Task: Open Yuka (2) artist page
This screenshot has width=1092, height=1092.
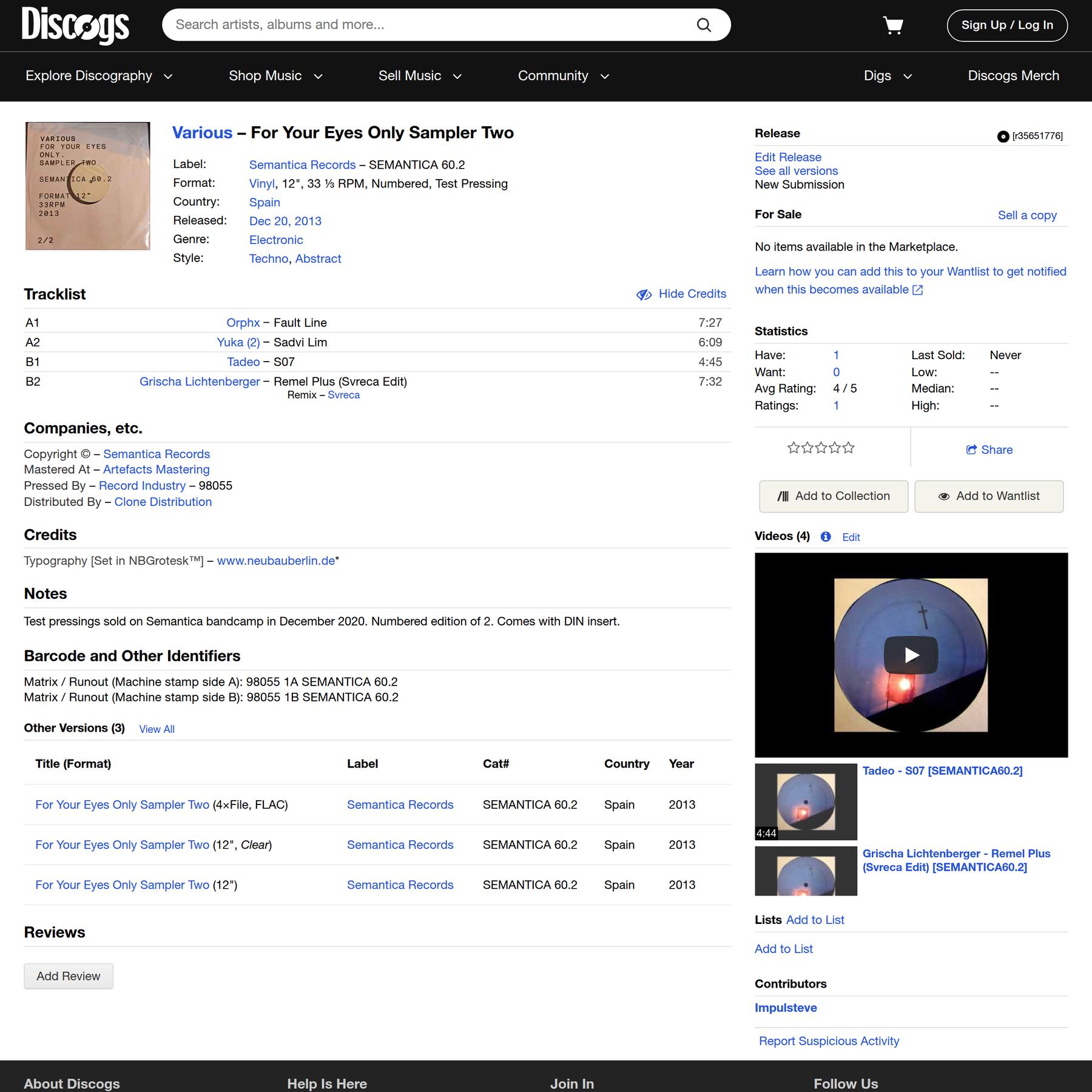Action: 238,342
